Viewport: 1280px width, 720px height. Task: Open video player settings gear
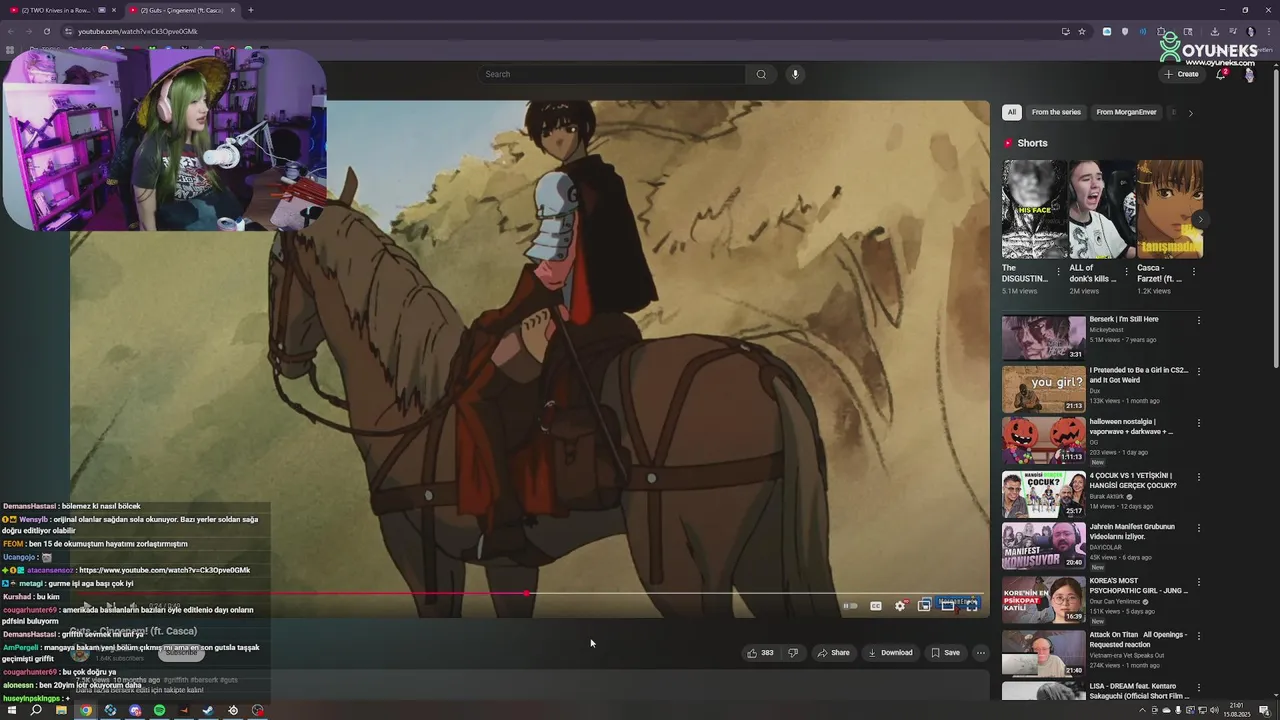(x=900, y=605)
